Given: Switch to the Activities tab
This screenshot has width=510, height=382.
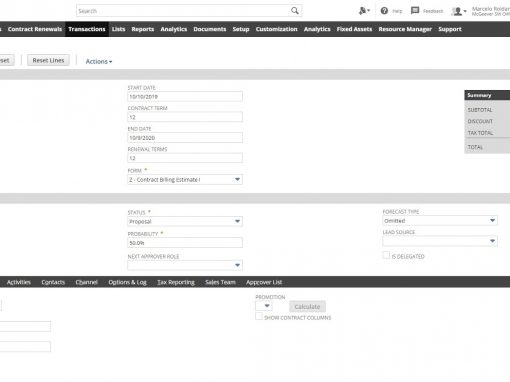Looking at the screenshot, I should 19,282.
